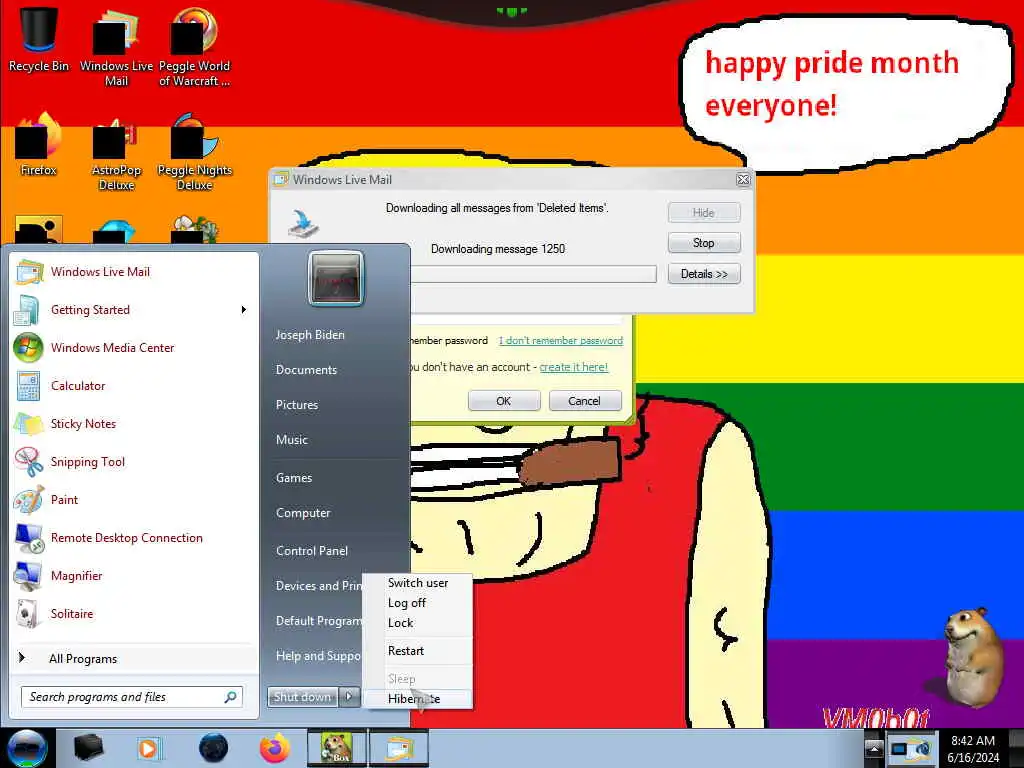The image size is (1024, 768).
Task: Open Windows Media Player taskbar icon
Action: 149,748
